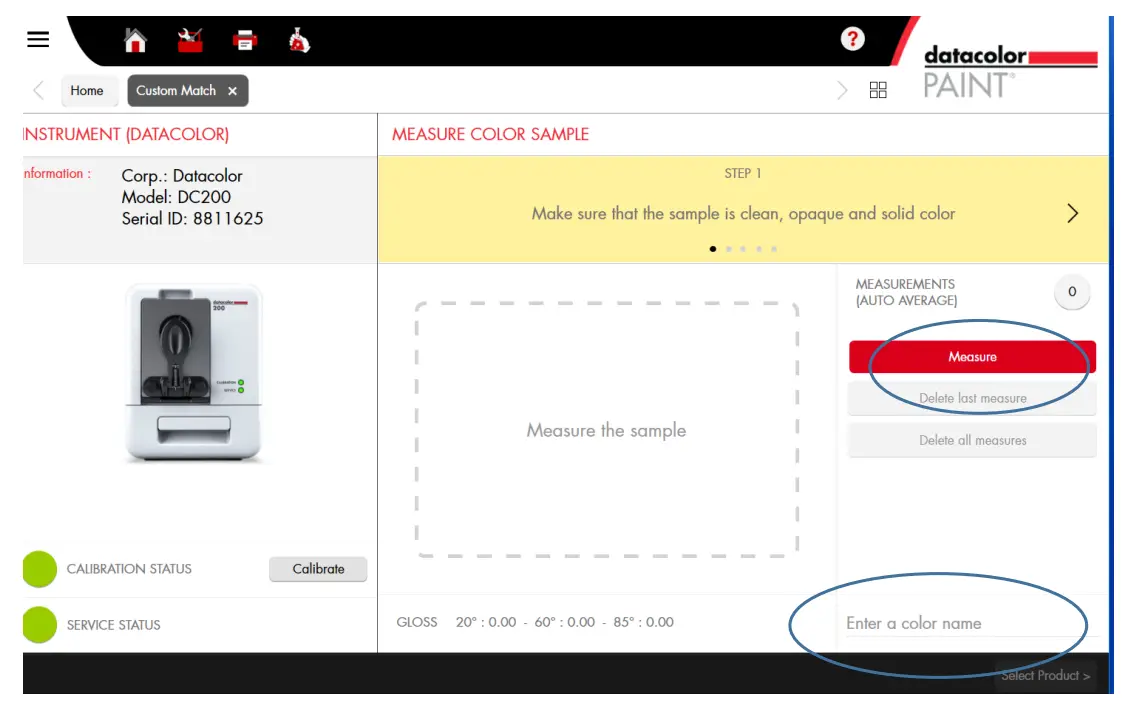
Task: Jump to second step indicator dot
Action: click(x=728, y=249)
